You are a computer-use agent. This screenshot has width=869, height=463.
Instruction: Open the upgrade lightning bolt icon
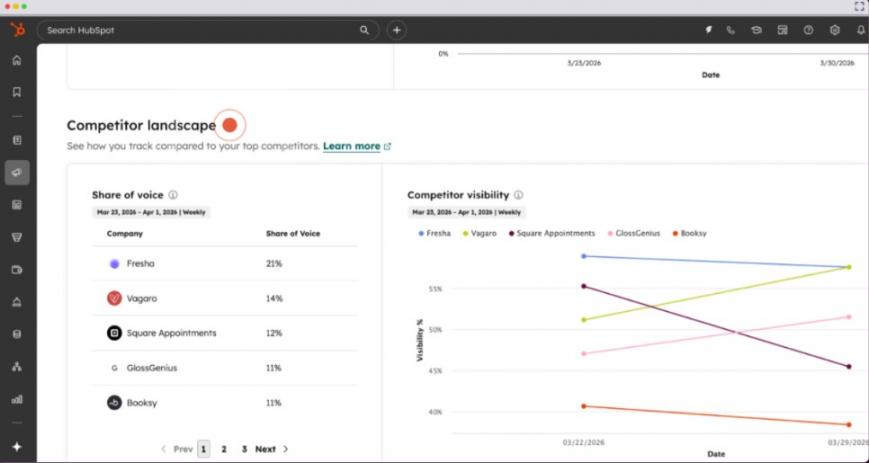(x=708, y=30)
